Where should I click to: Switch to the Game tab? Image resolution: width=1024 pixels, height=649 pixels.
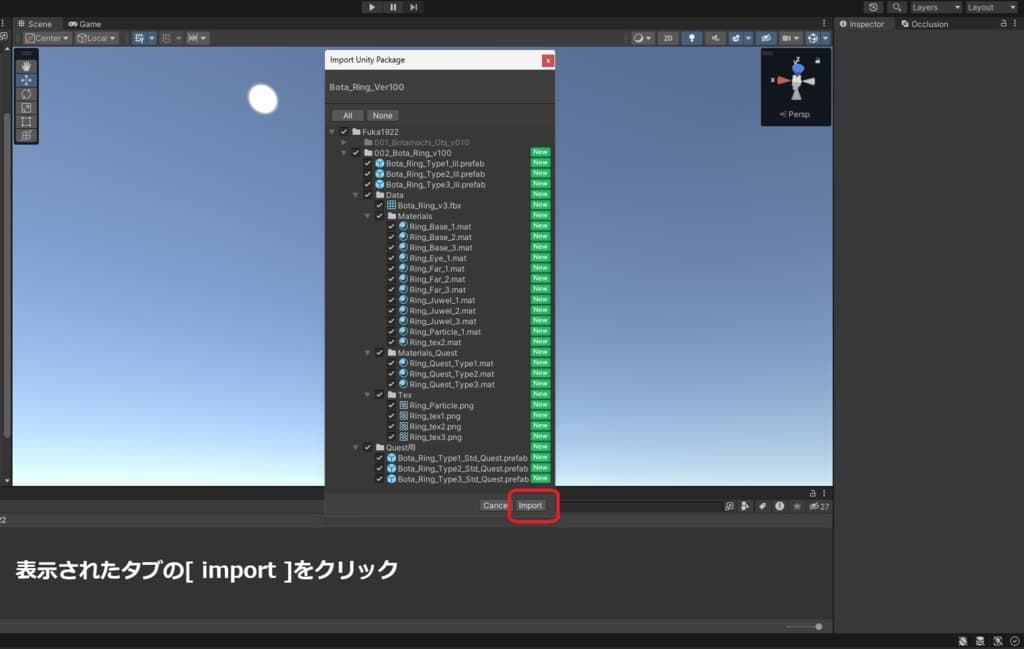click(x=85, y=23)
